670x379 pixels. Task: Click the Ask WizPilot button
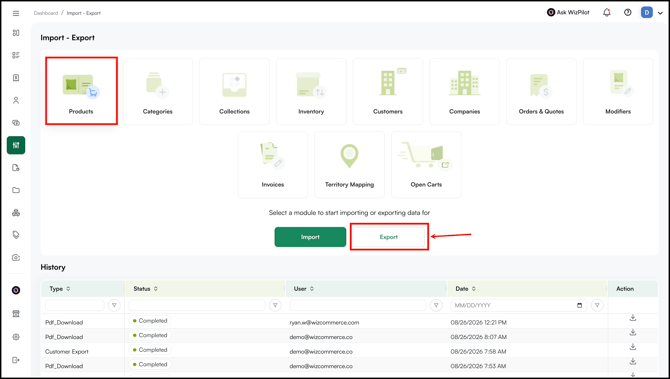568,12
